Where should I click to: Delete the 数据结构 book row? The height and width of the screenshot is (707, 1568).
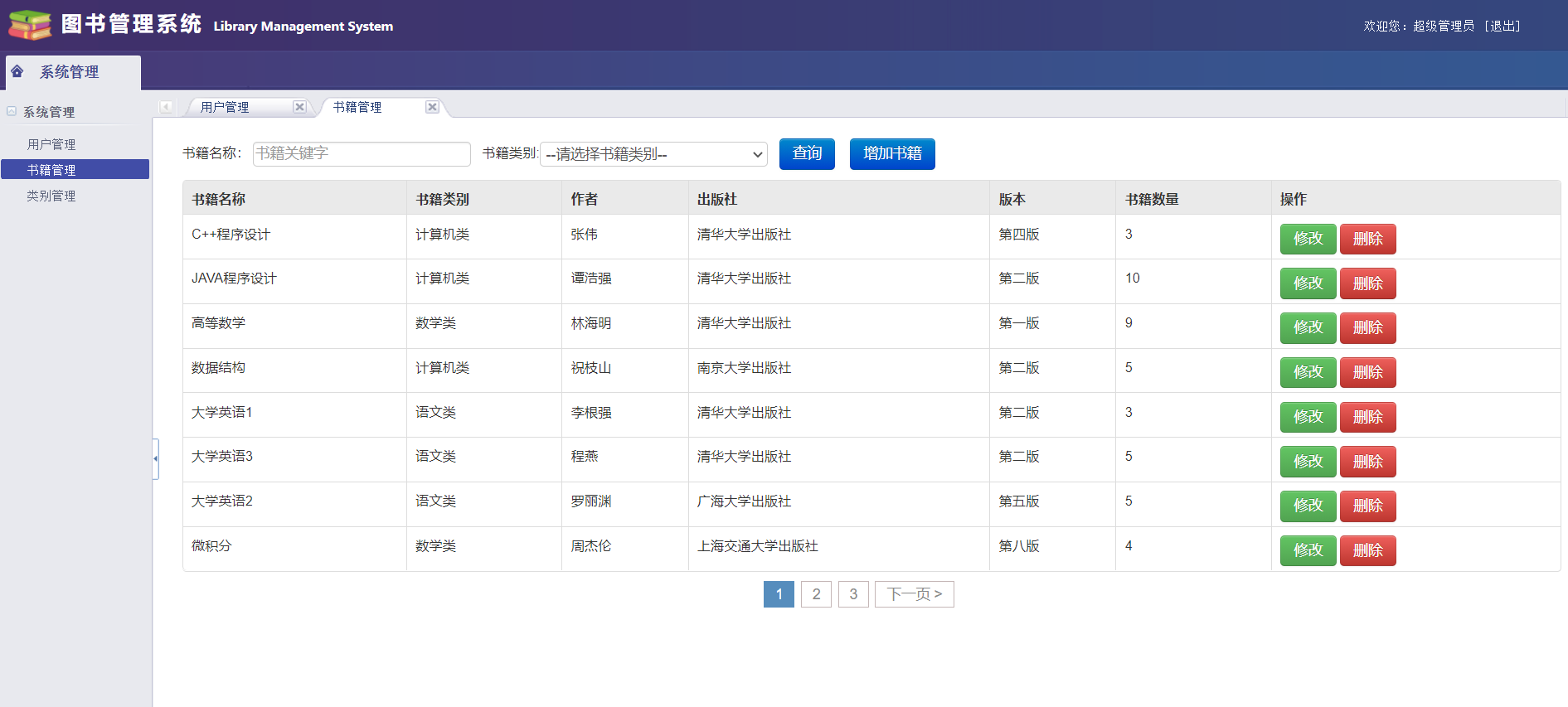click(x=1368, y=372)
